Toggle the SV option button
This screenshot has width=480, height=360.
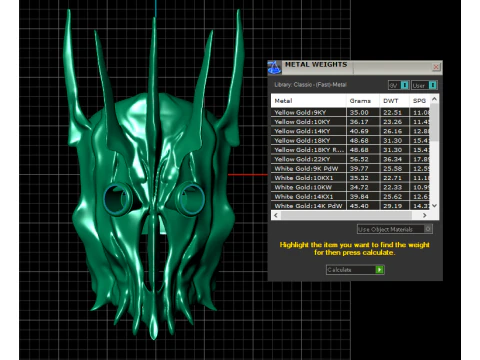point(399,85)
